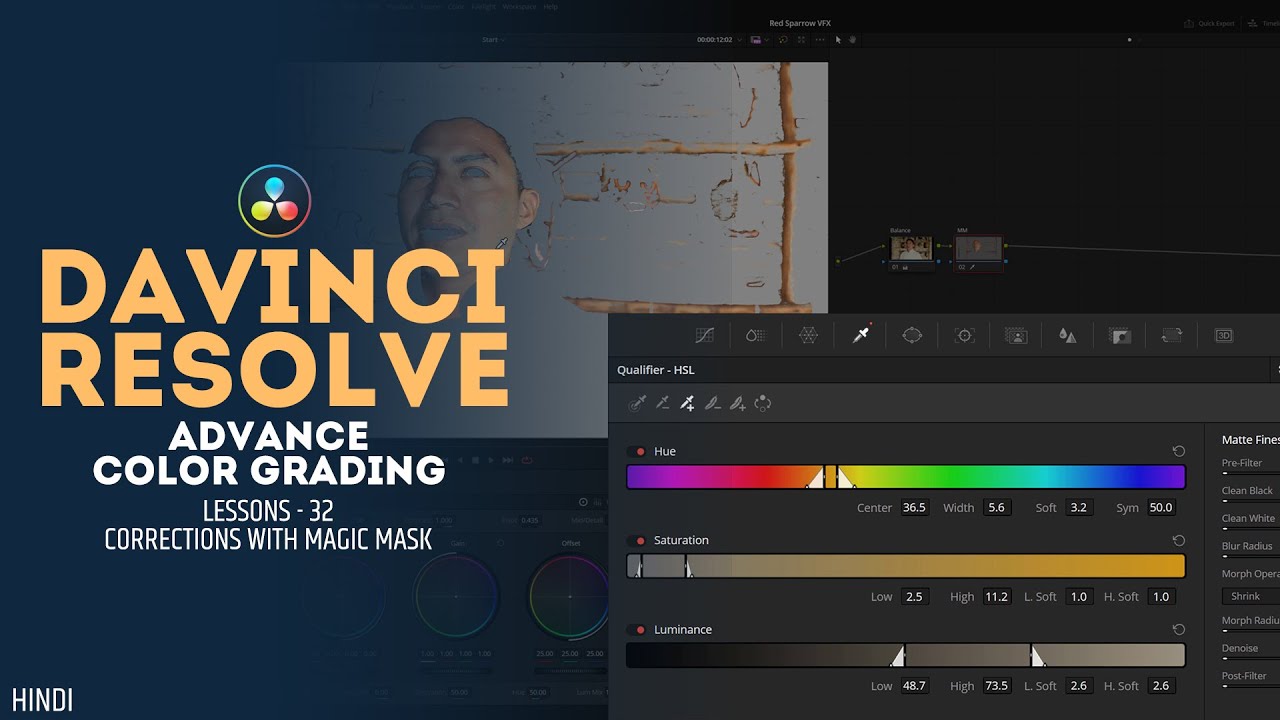Click the Saturation L. Soft field 1.0
Image resolution: width=1280 pixels, height=720 pixels.
[1078, 596]
